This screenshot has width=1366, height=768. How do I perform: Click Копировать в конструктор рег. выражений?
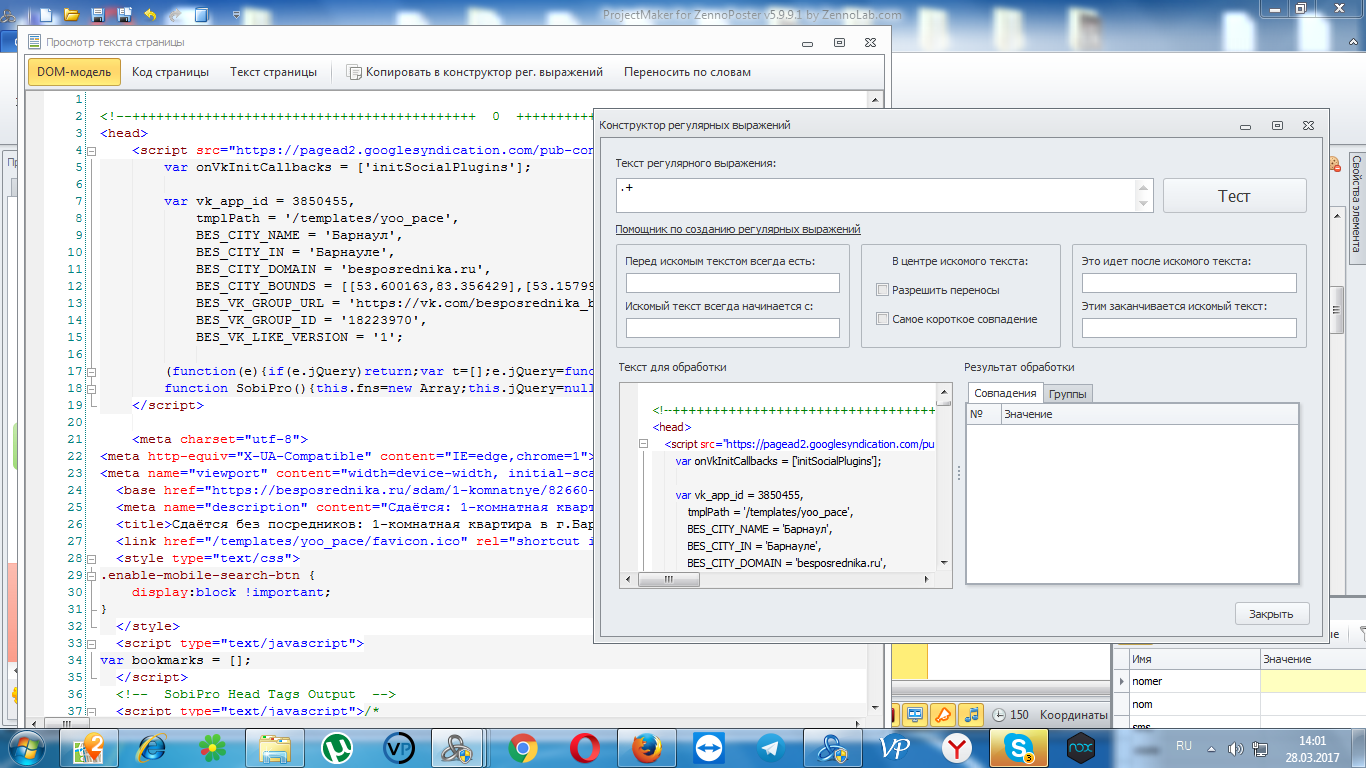475,72
